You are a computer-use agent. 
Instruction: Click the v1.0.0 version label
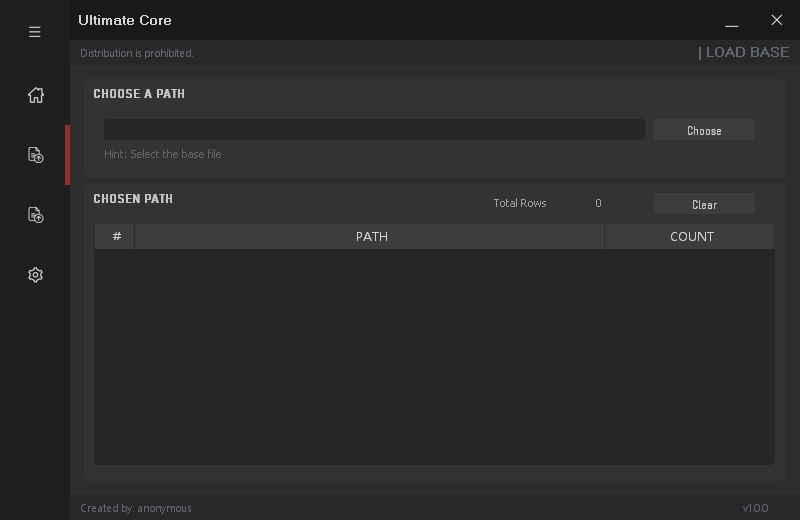tap(755, 508)
